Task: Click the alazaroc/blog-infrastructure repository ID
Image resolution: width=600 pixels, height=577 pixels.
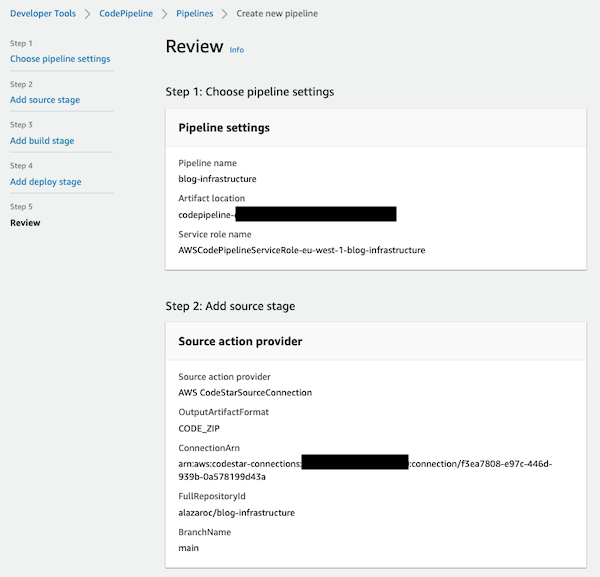Action: click(x=236, y=512)
